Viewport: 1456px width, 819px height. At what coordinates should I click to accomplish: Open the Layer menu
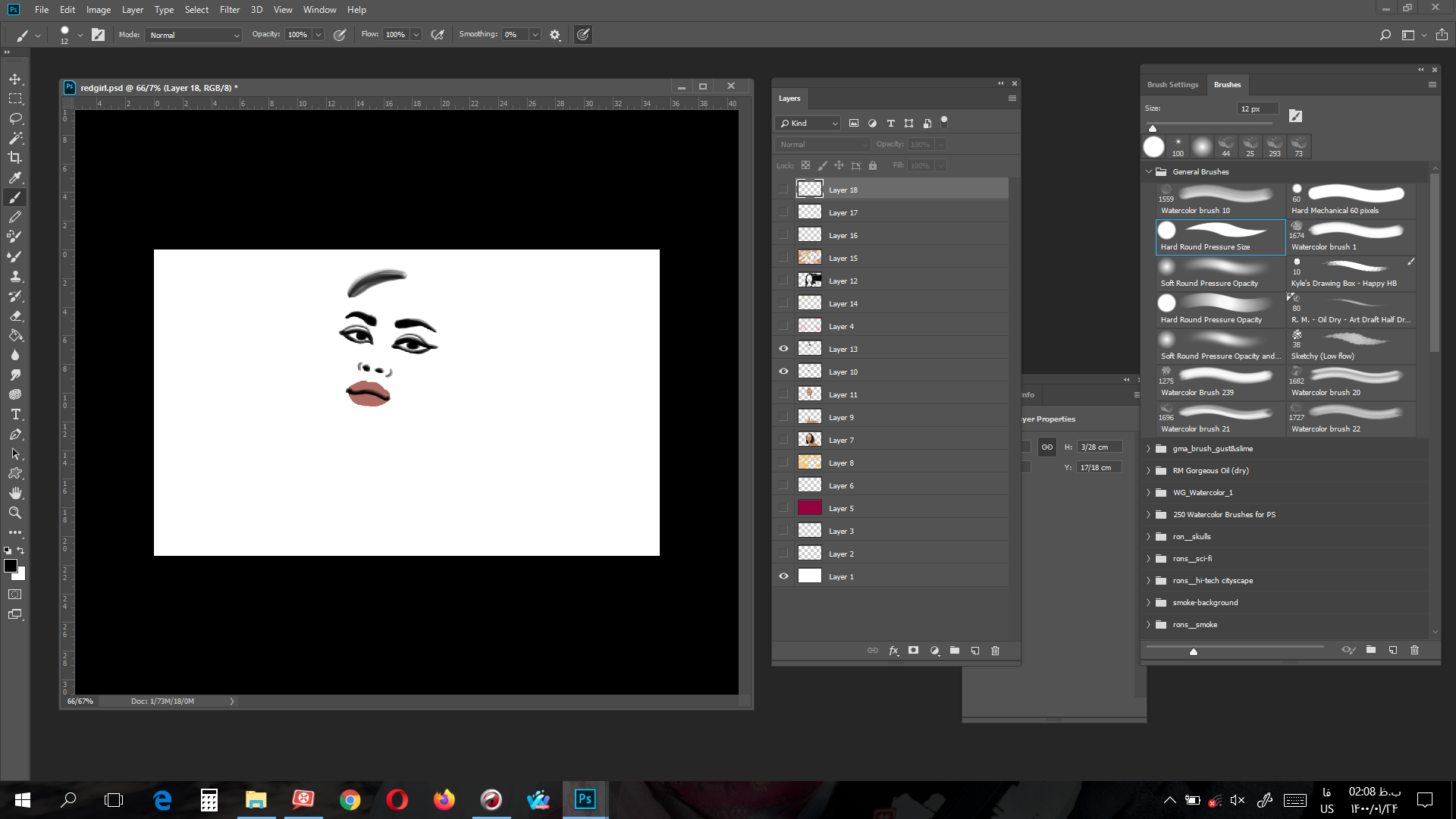click(x=133, y=10)
